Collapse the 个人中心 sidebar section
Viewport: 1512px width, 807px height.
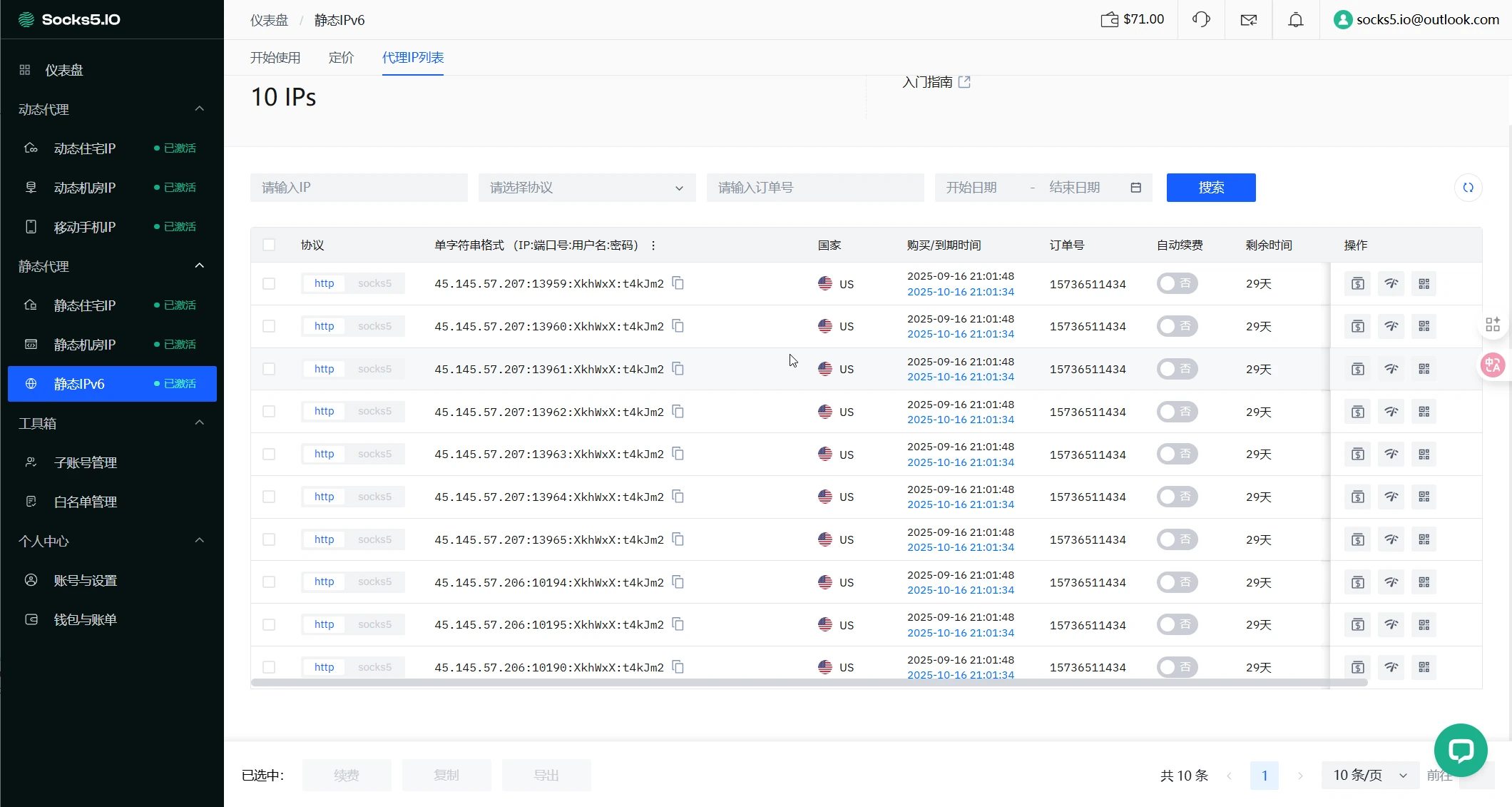[200, 541]
